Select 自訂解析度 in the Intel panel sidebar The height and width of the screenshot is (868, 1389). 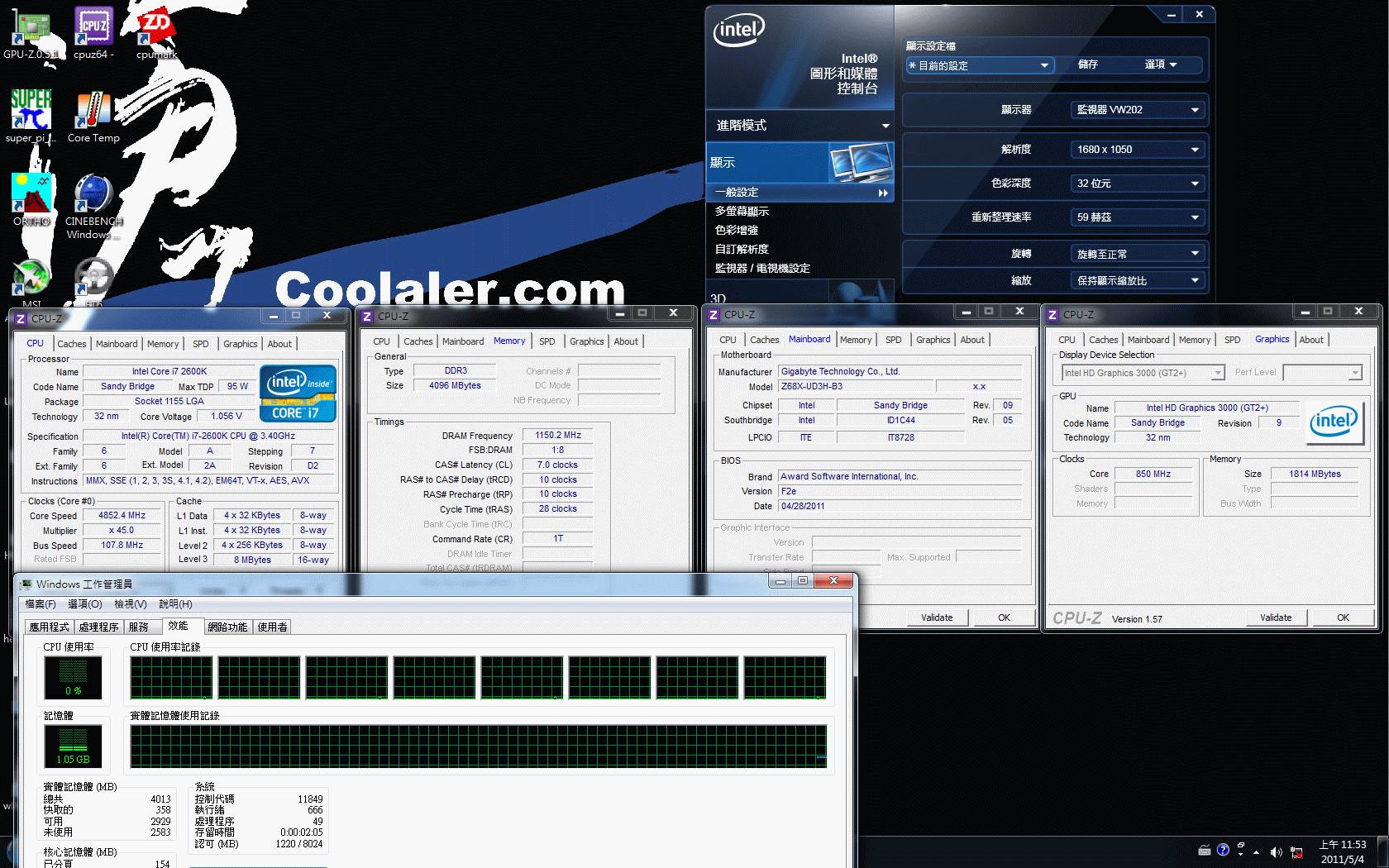pyautogui.click(x=742, y=250)
